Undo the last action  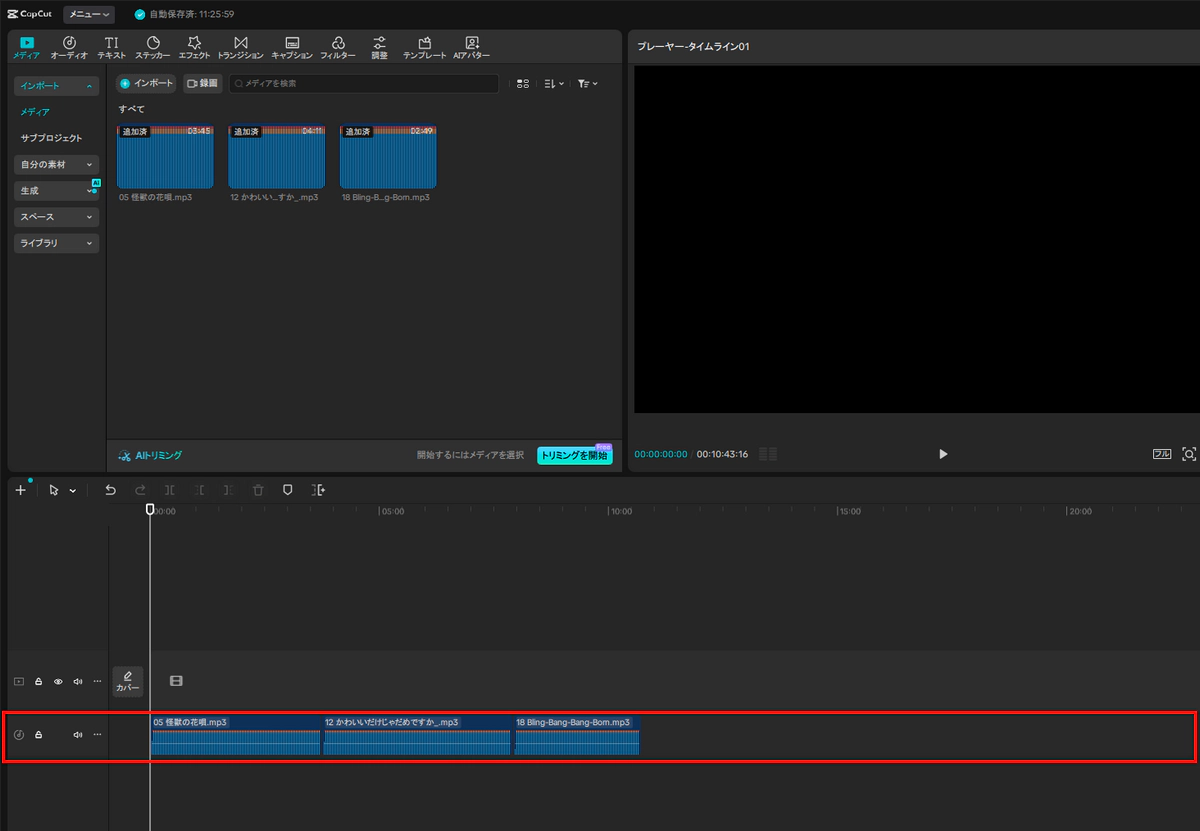tap(110, 490)
